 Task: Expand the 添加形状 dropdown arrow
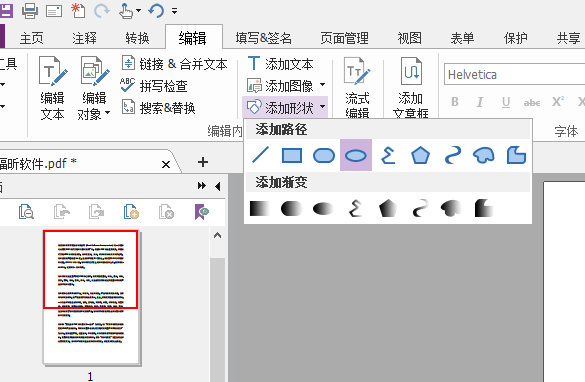(x=322, y=107)
